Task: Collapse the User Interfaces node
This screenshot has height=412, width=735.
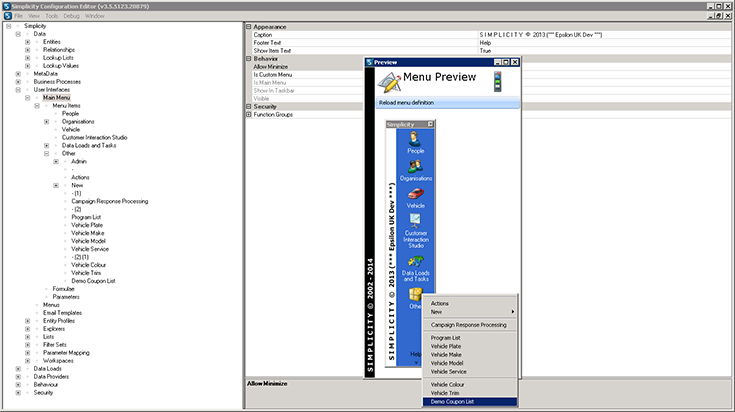Action: [x=18, y=90]
